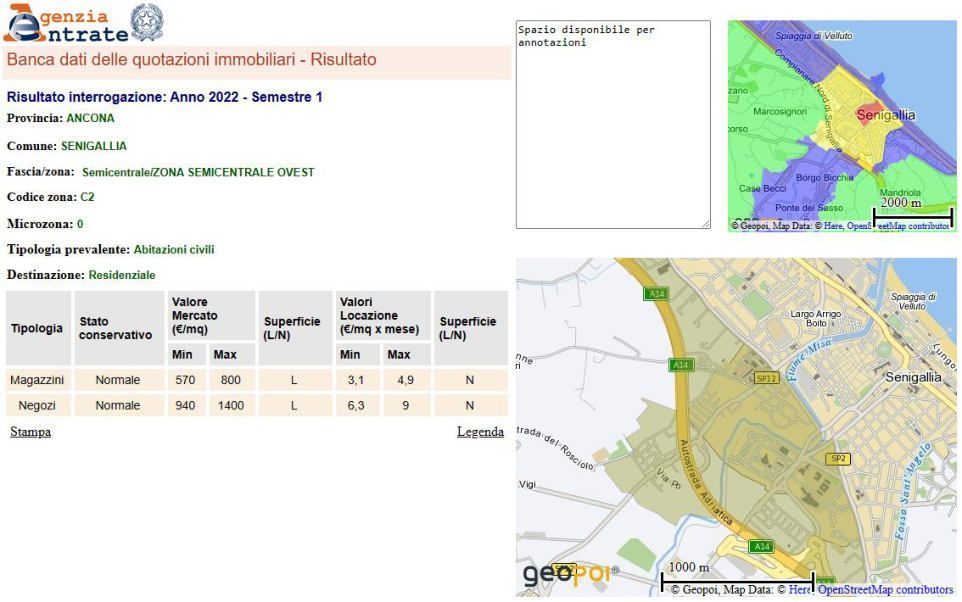Screen dimensions: 962x602
Task: Select the Magazzini row label
Action: tap(37, 380)
